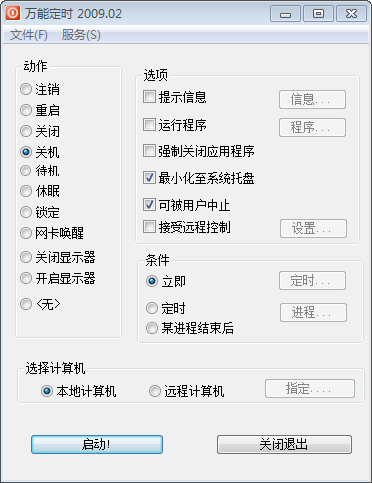Click the 启动! button

click(x=97, y=444)
